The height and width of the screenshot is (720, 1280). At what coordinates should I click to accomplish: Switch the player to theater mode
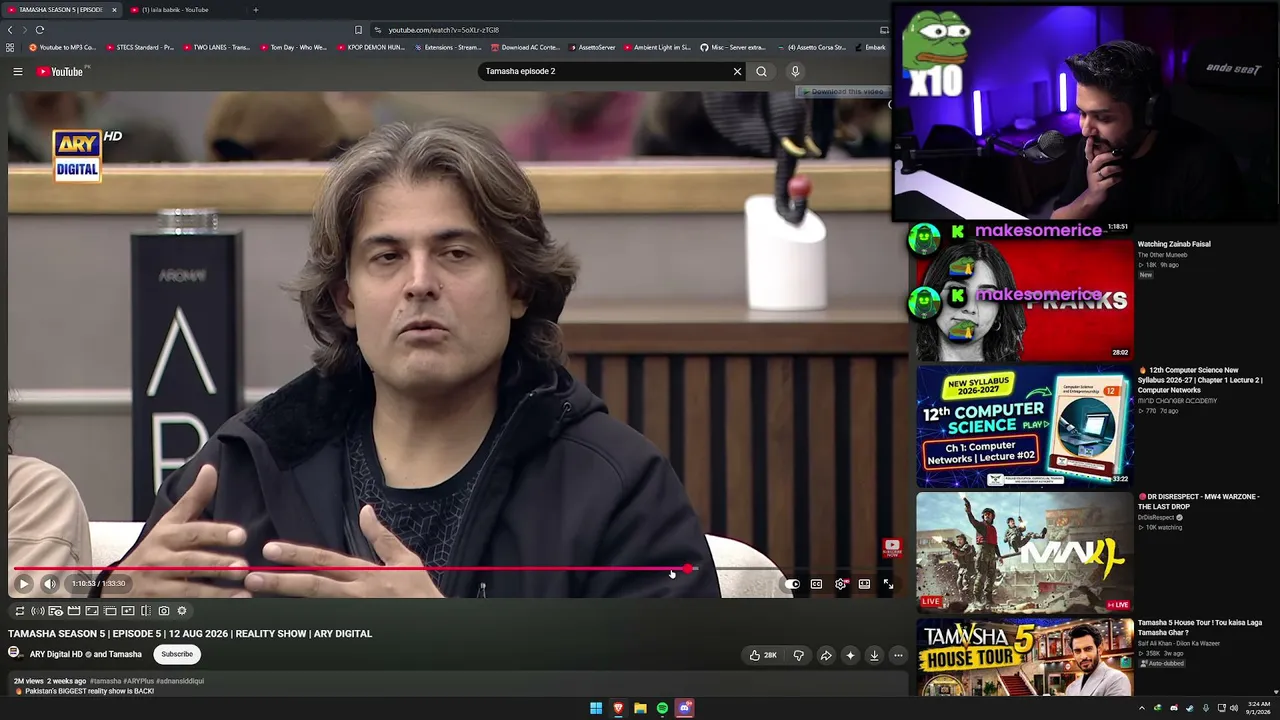[x=864, y=584]
